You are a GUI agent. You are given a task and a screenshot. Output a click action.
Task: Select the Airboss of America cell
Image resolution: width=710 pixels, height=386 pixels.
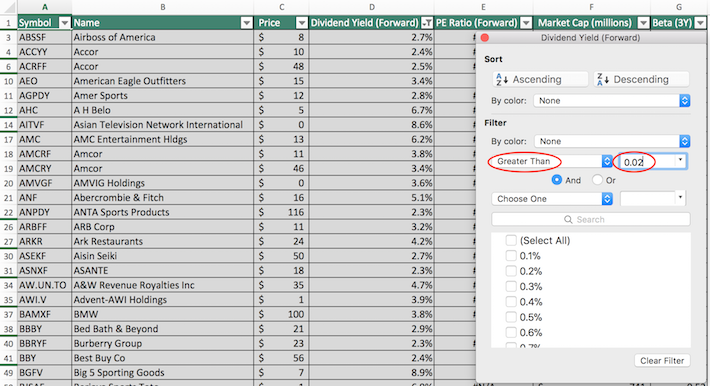point(163,37)
